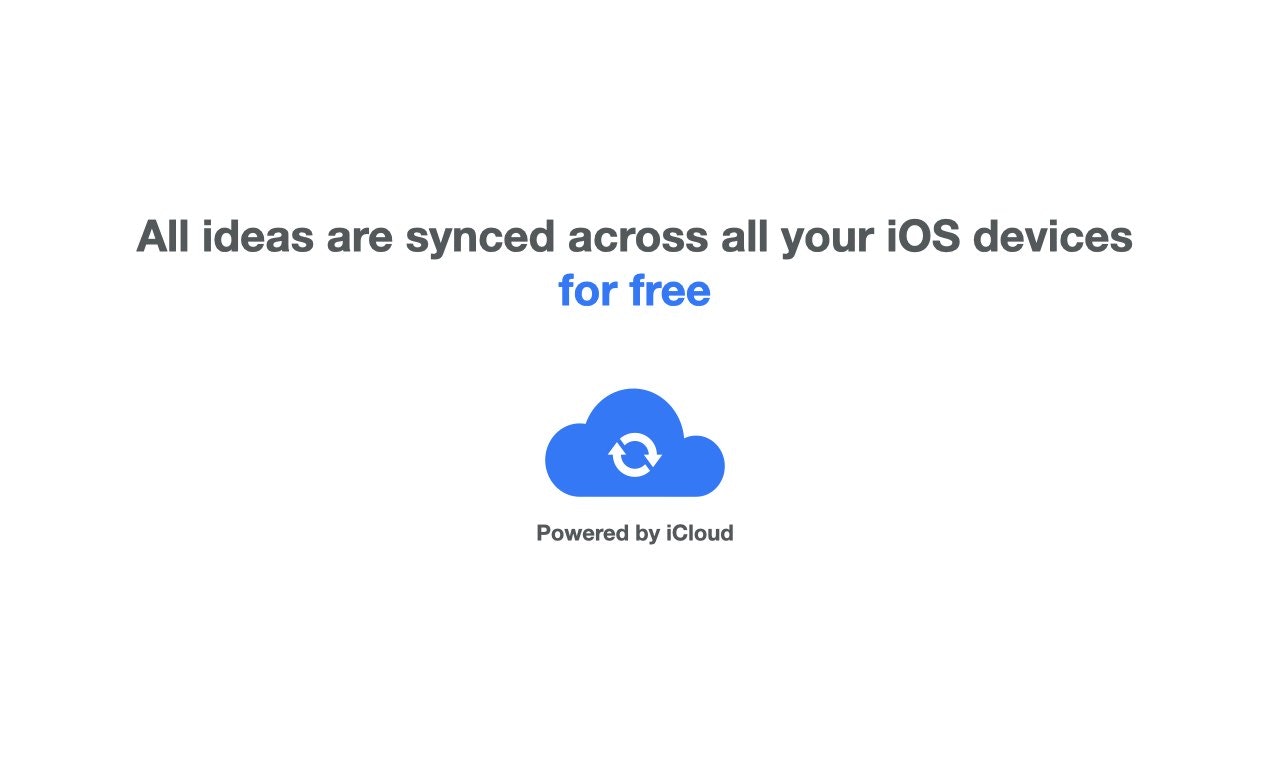Click the word 'free' in blue text
The image size is (1270, 760).
pyautogui.click(x=669, y=291)
